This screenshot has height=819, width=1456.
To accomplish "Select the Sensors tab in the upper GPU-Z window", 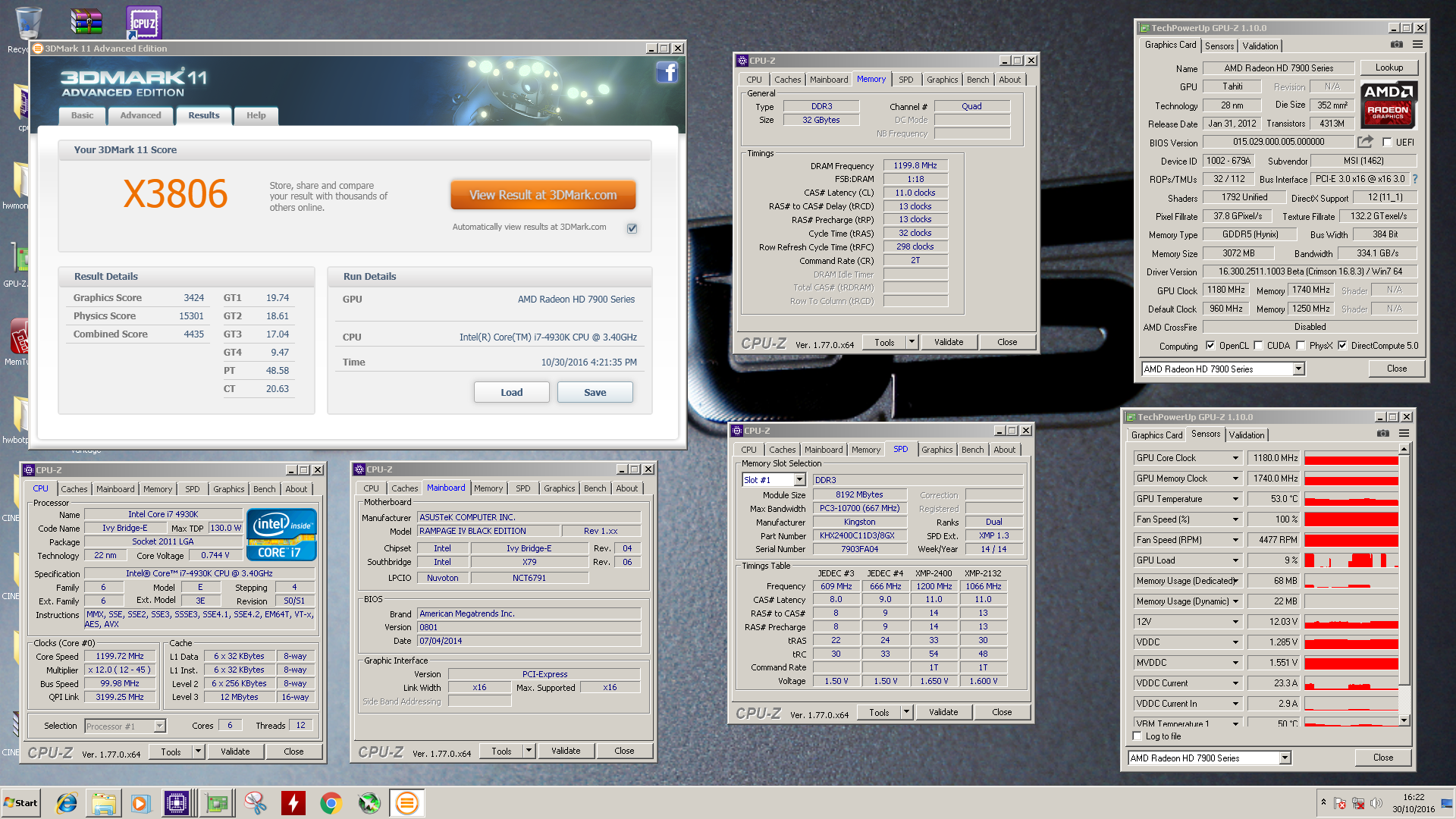I will tap(1219, 46).
